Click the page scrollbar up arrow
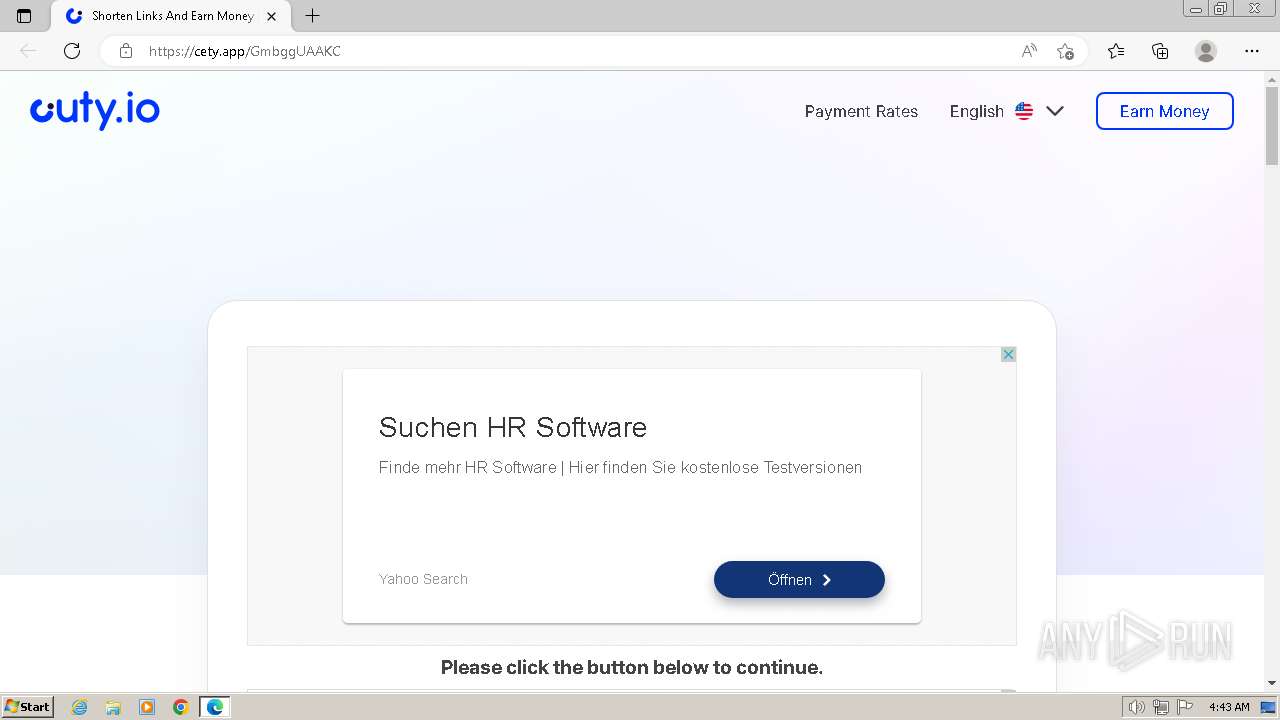The height and width of the screenshot is (720, 1280). 1272,79
